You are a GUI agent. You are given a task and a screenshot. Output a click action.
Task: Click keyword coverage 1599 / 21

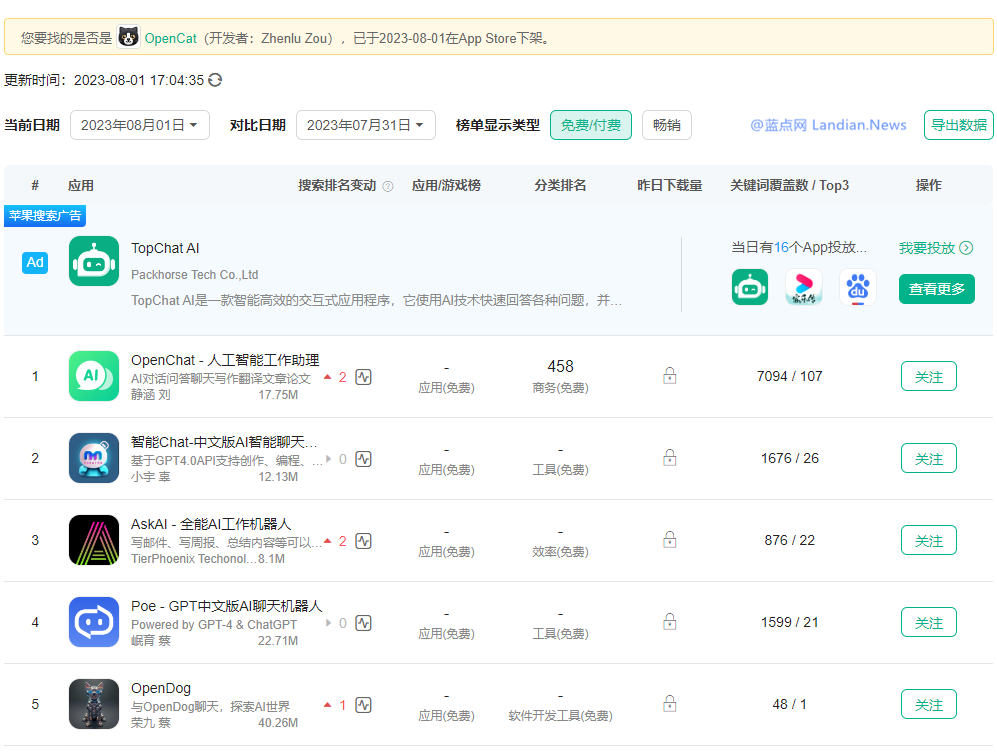coord(789,623)
